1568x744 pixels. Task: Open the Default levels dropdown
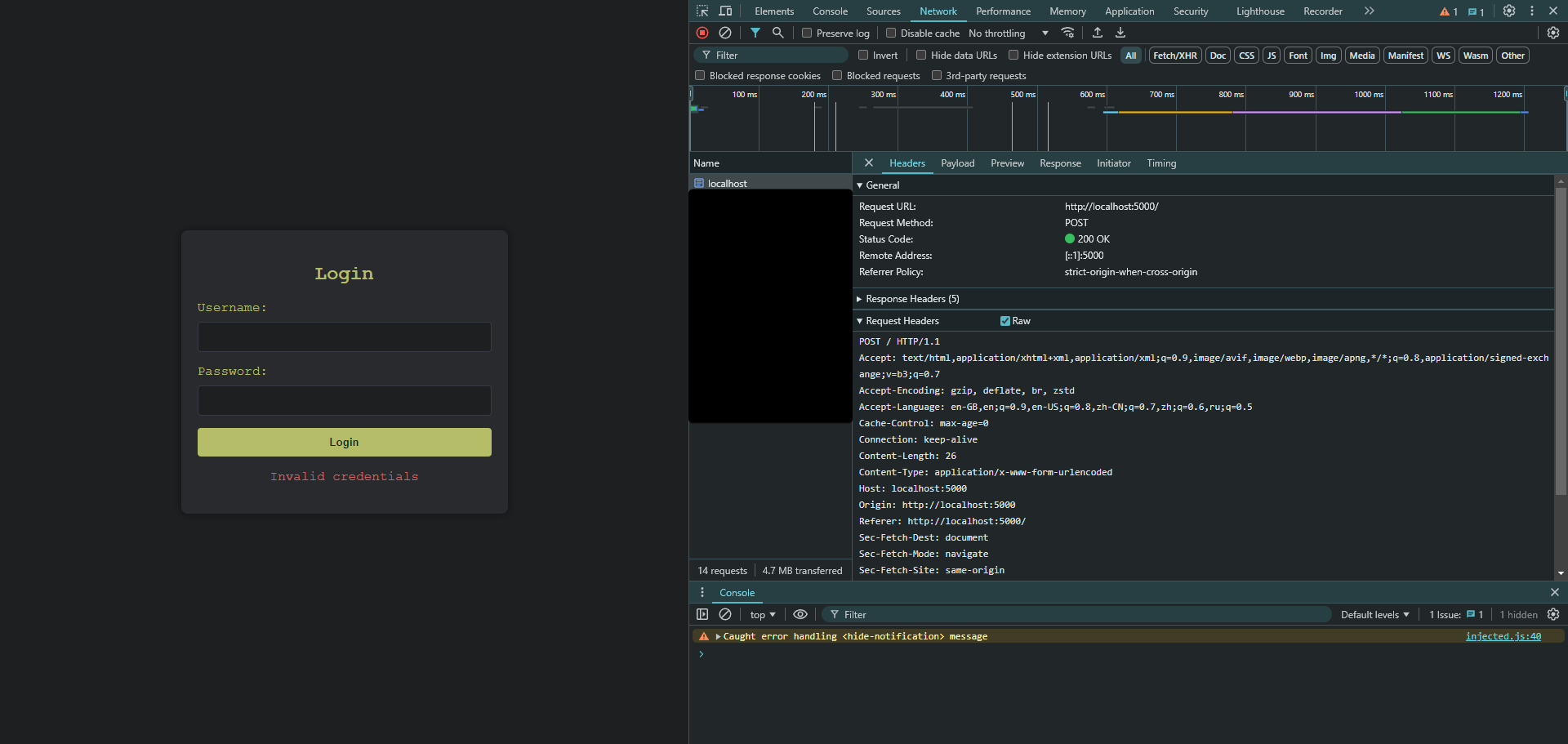point(1374,615)
